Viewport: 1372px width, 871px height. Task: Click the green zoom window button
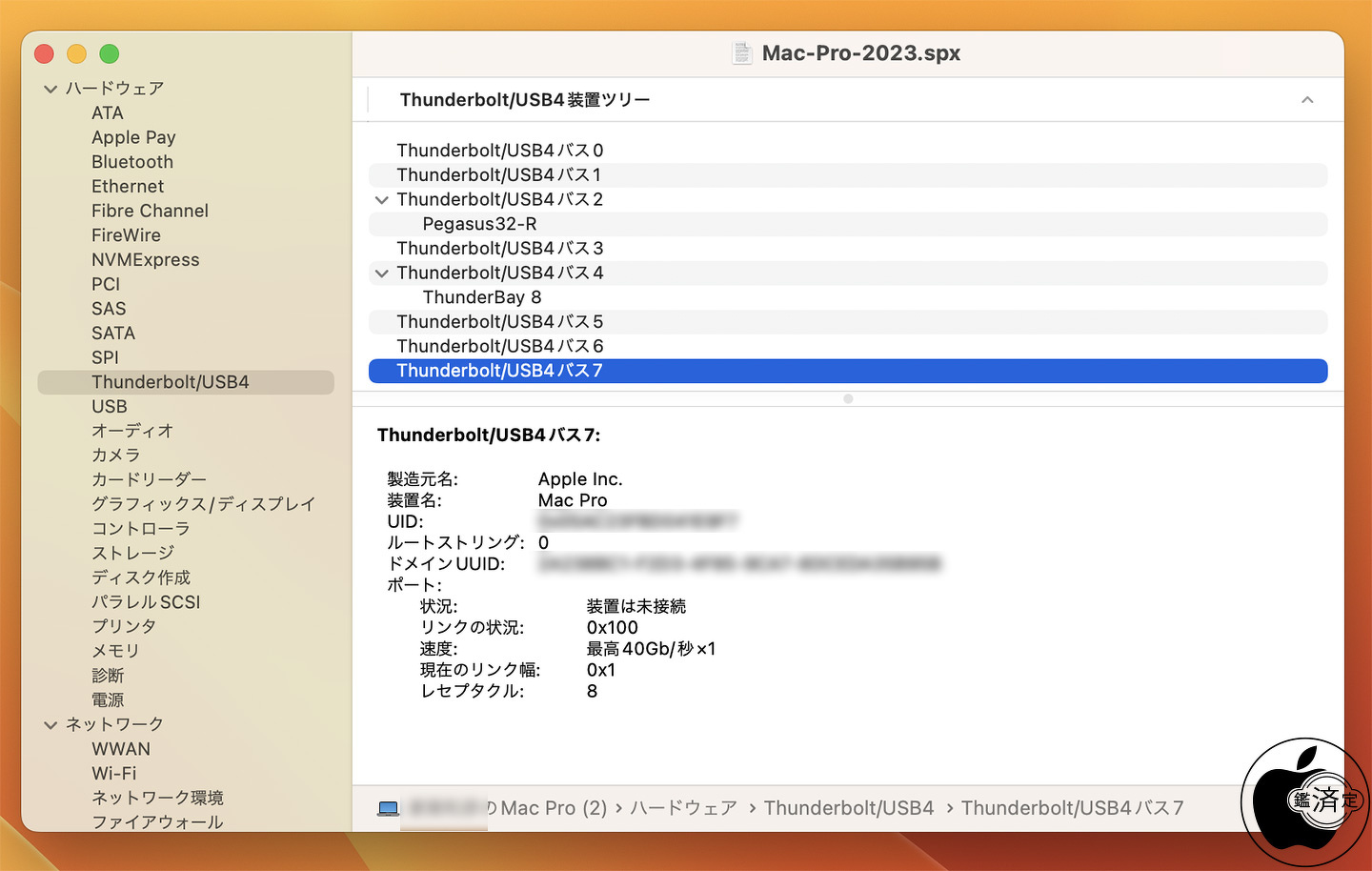point(110,54)
